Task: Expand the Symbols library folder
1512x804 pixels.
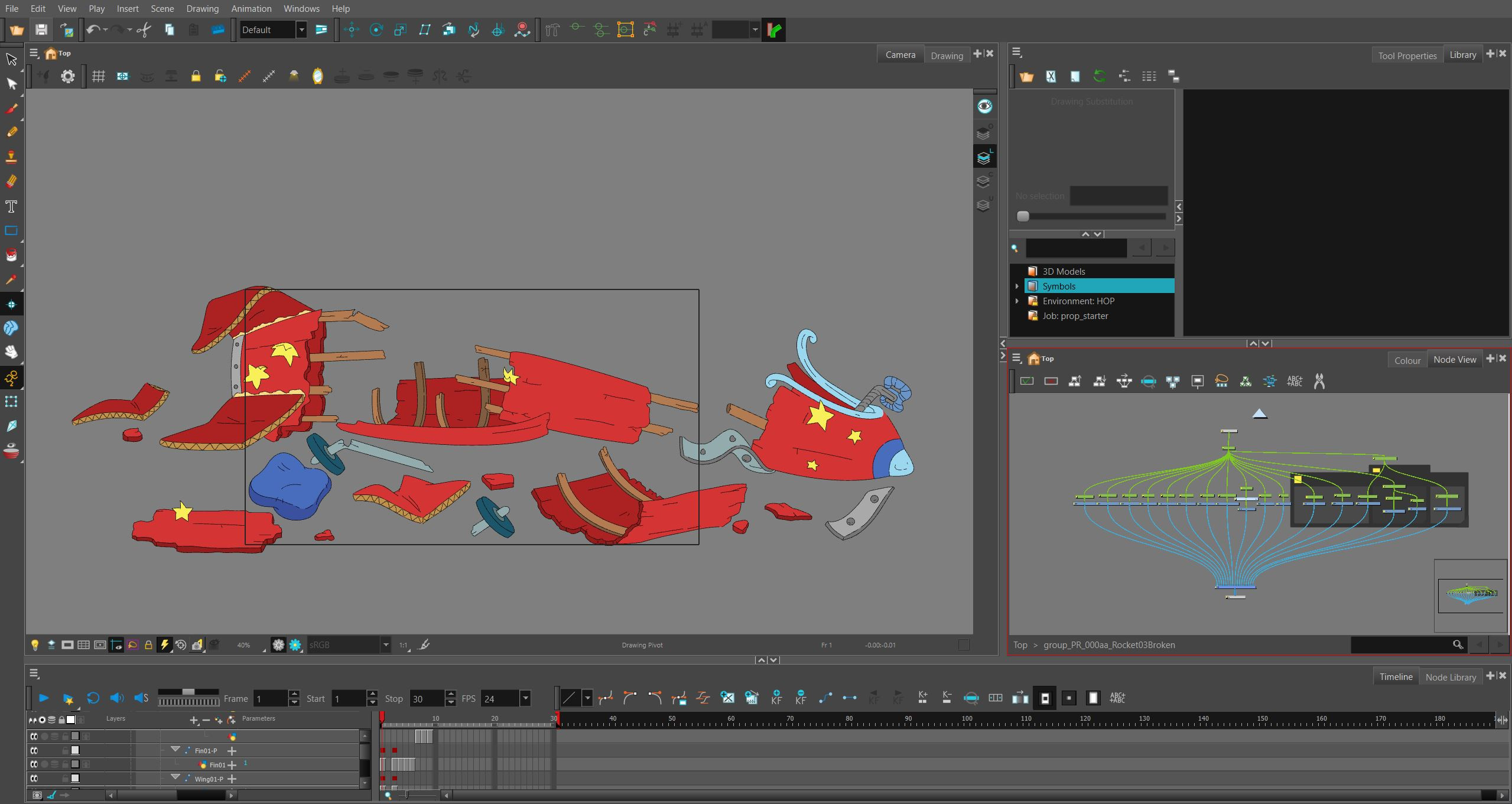Action: (x=1017, y=287)
